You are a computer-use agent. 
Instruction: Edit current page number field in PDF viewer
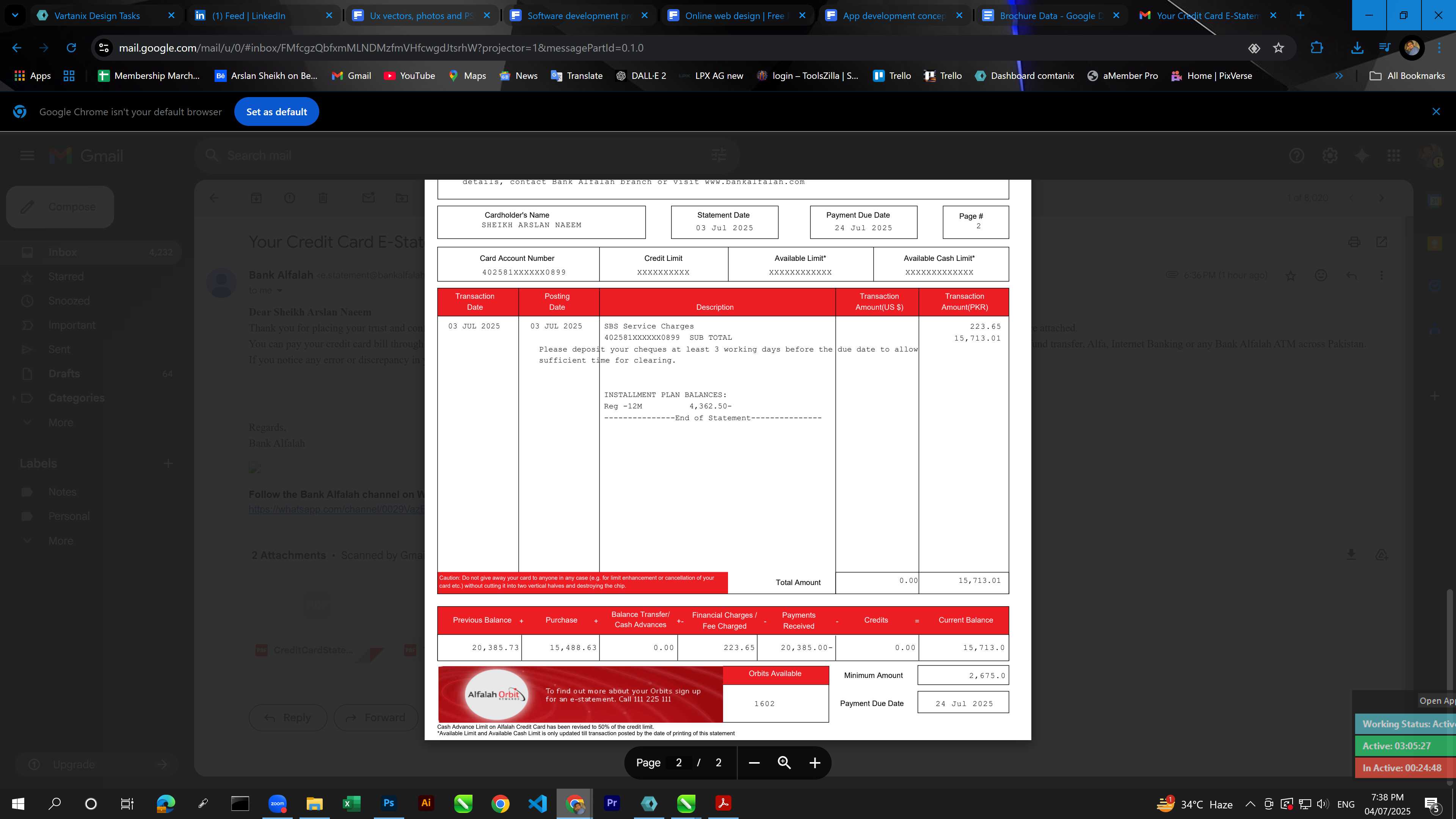click(x=679, y=763)
